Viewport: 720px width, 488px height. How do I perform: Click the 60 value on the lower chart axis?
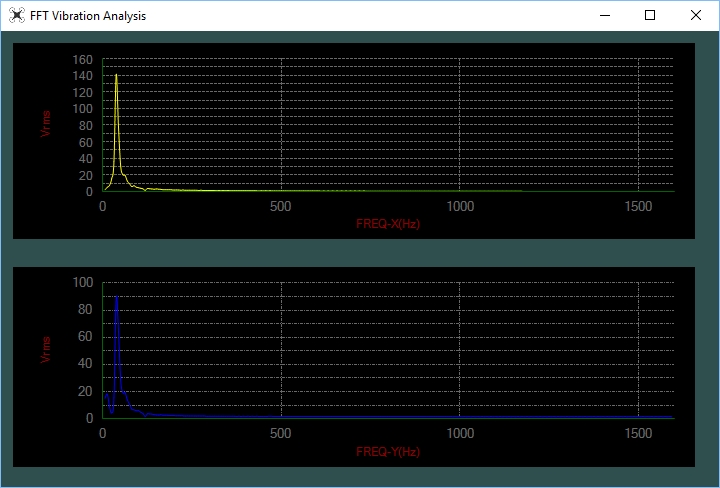(x=85, y=337)
